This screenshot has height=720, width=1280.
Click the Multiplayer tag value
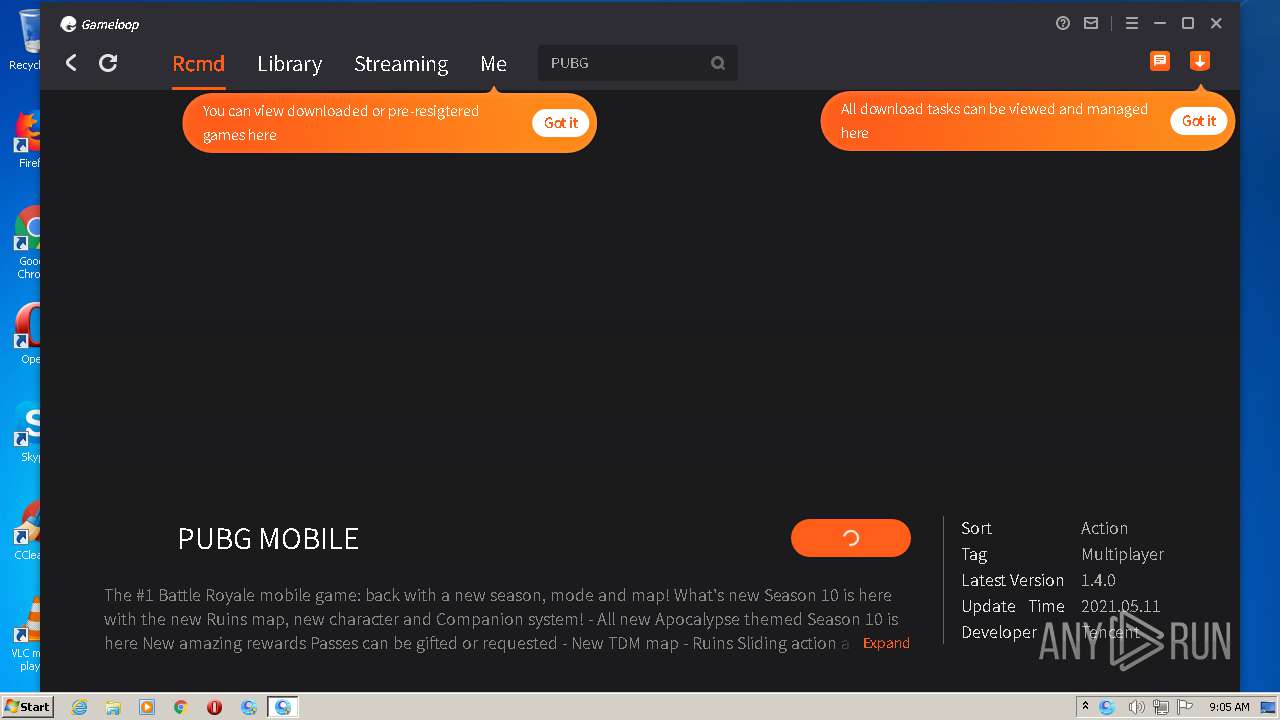point(1122,554)
